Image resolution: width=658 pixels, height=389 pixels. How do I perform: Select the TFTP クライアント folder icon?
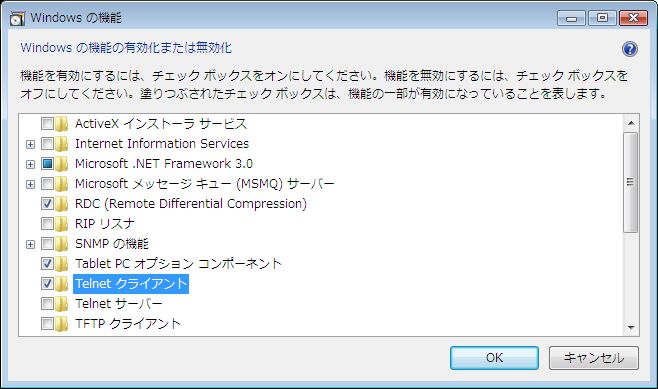[61, 324]
